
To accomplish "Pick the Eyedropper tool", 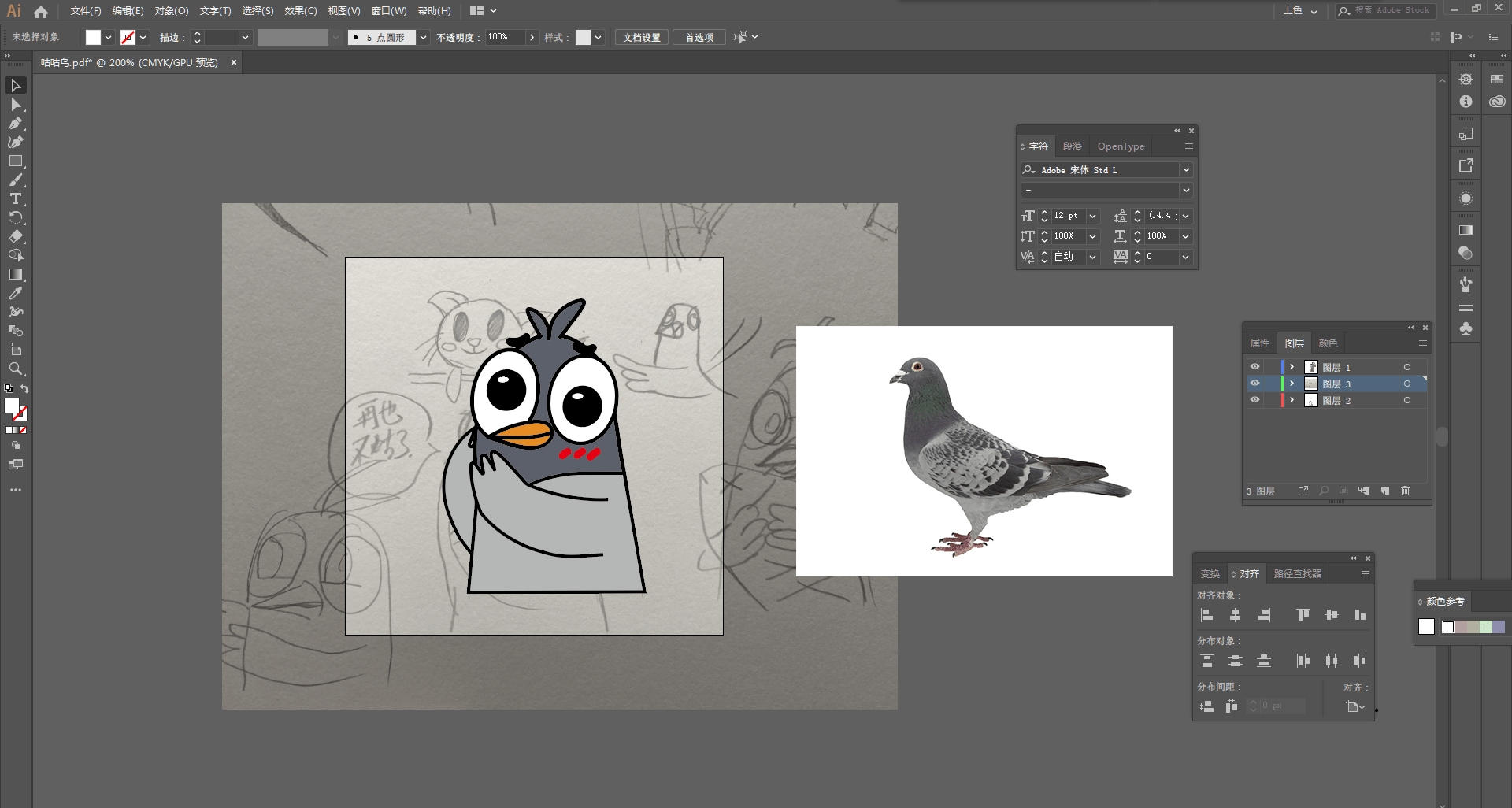I will (16, 293).
